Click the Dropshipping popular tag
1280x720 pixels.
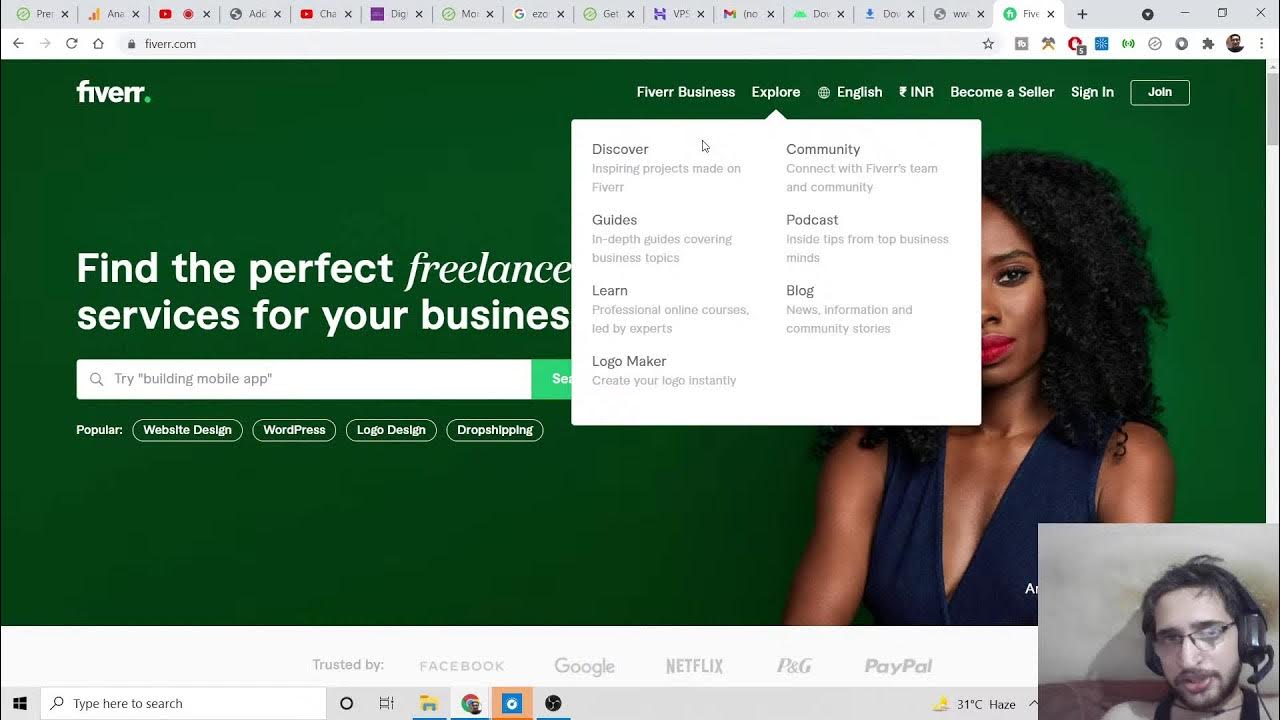[x=495, y=430]
